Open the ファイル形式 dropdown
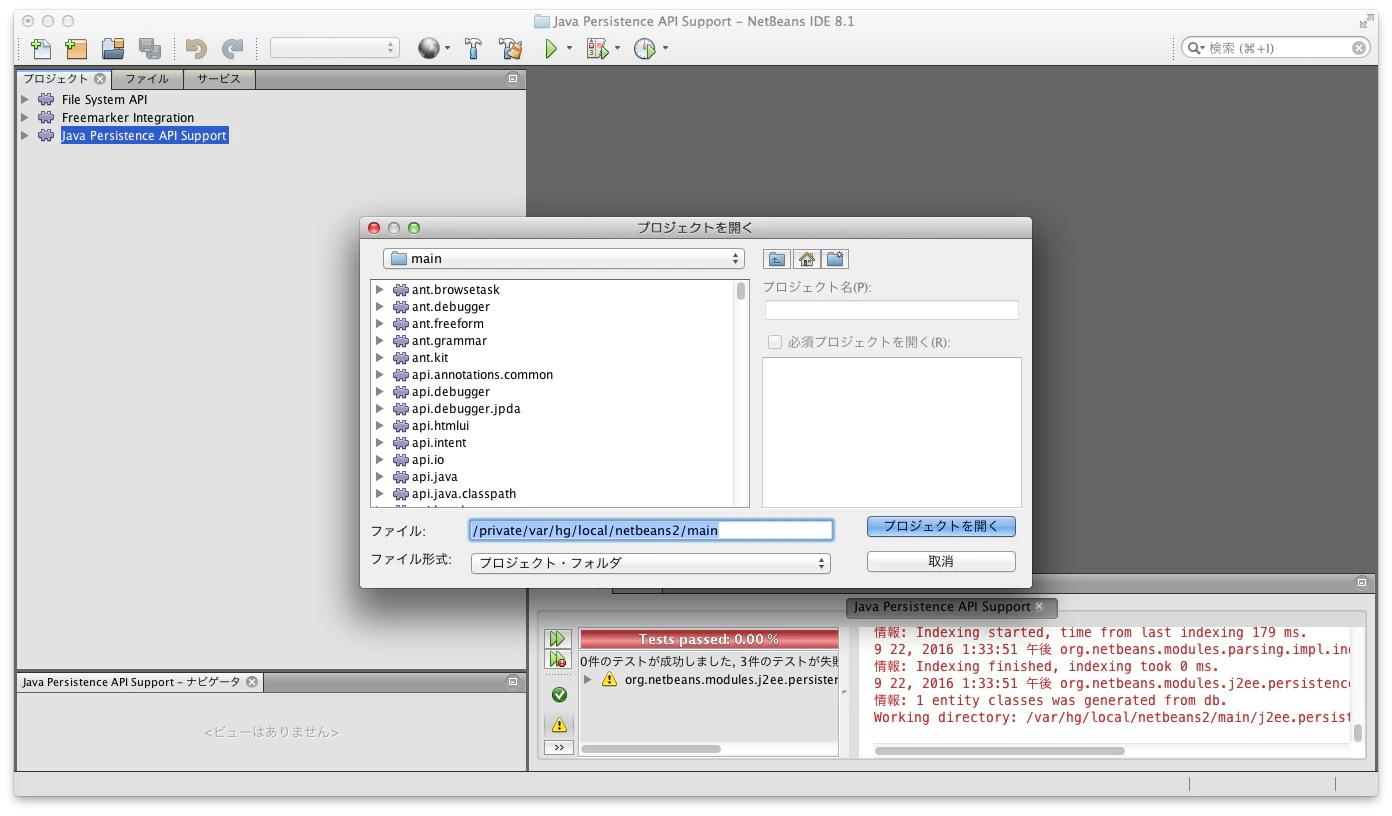The image size is (1392, 816). (651, 563)
